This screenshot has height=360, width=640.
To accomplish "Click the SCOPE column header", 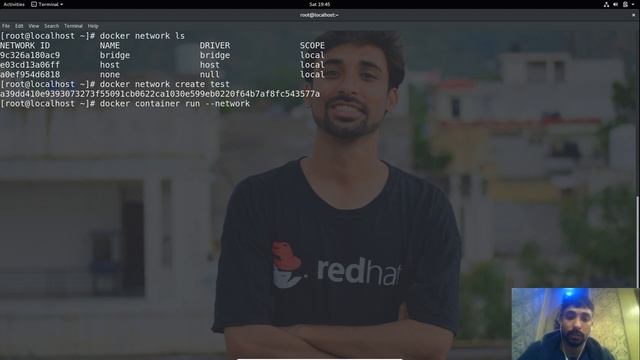I will [312, 45].
